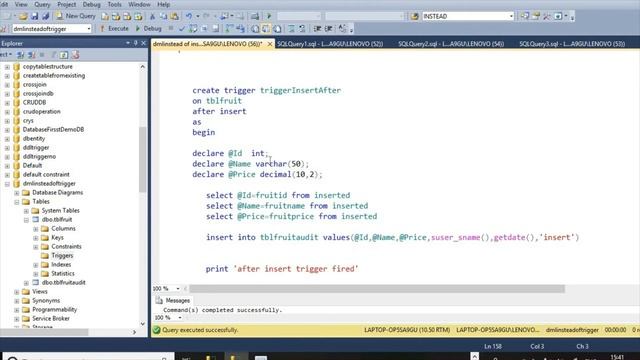Click the Connect Object Explorer plug icon

click(x=20, y=55)
